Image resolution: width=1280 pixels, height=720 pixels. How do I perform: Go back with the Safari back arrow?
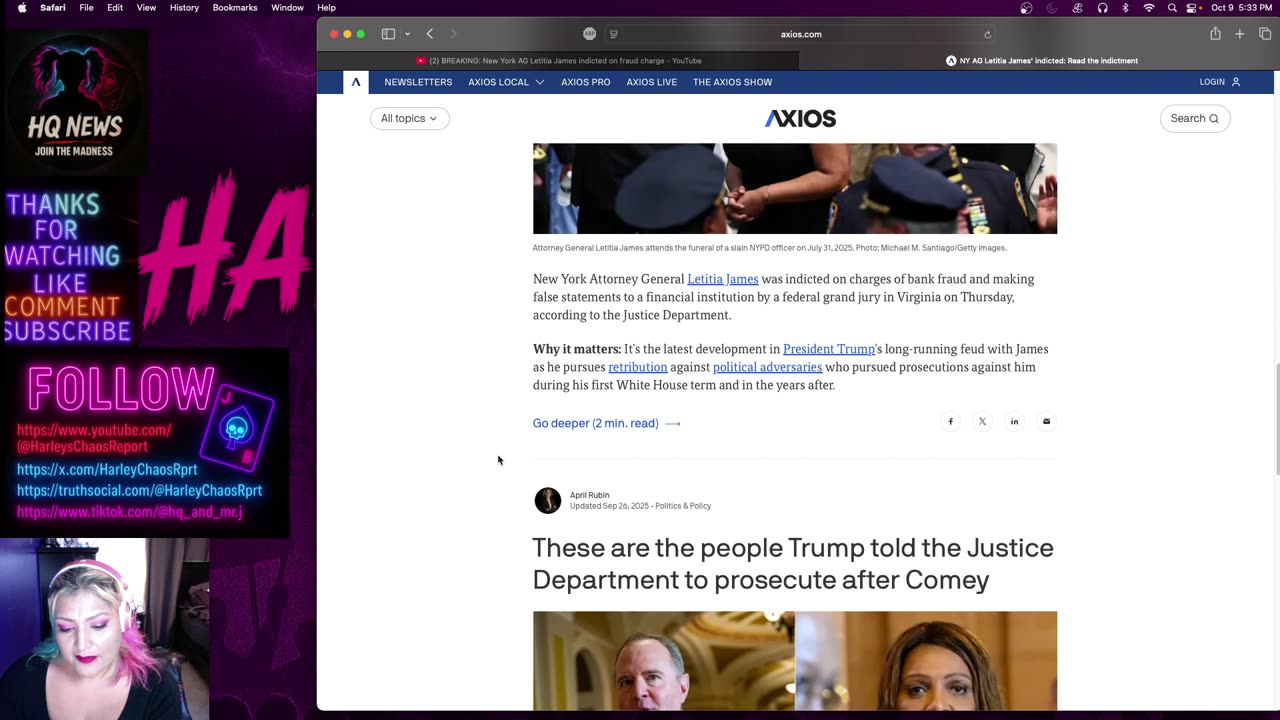point(430,34)
